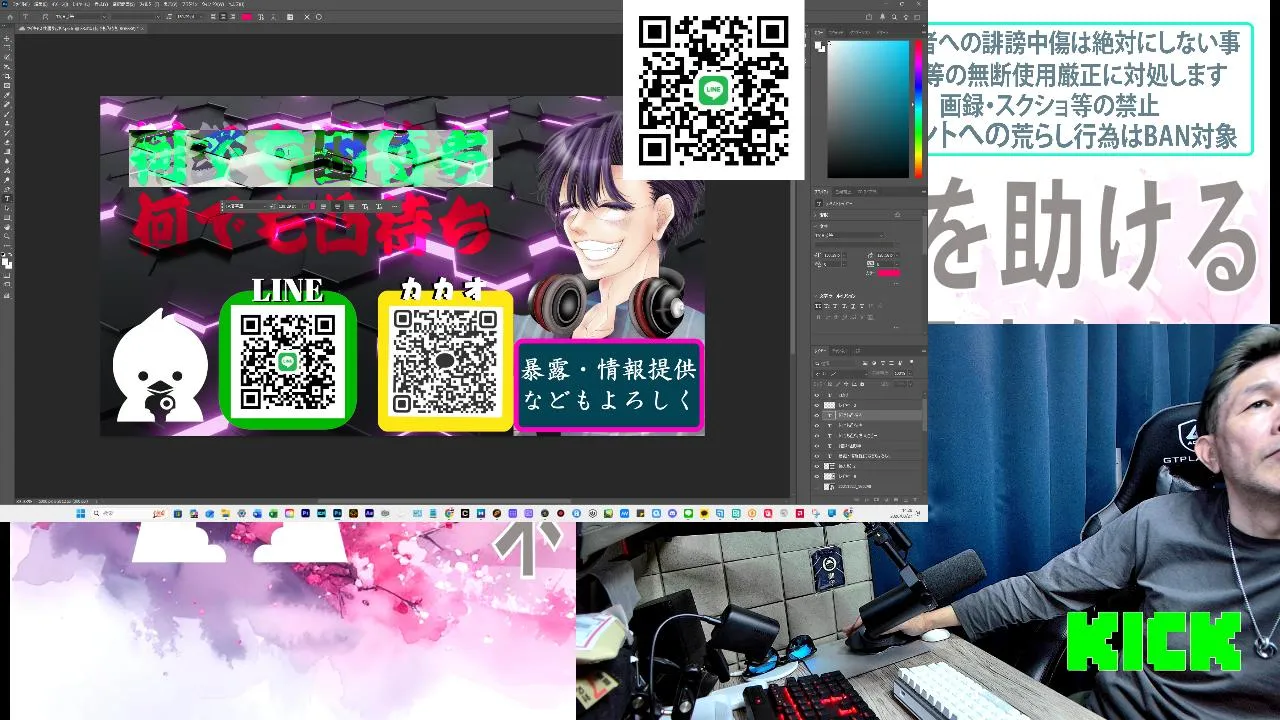Viewport: 1280px width, 720px height.
Task: Click the foreground color swatch in toolbar
Action: point(5,261)
